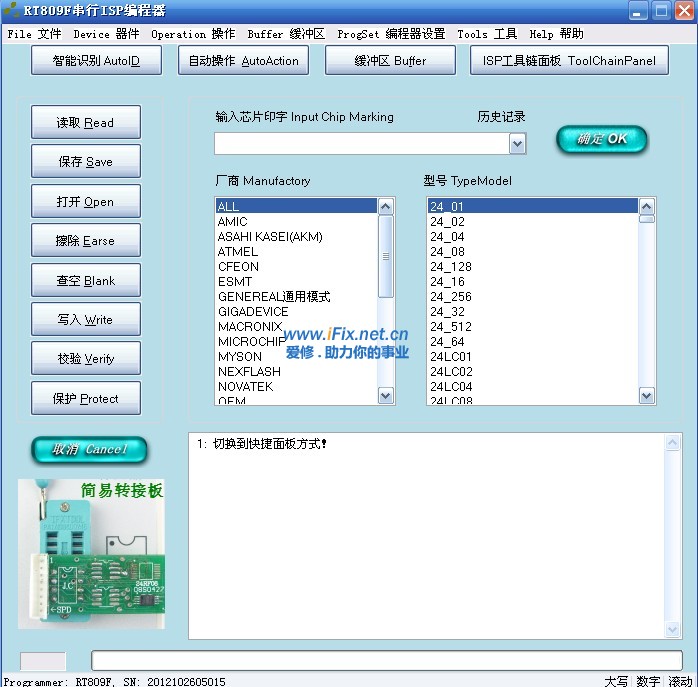
Task: Expand the chip marking history dropdown
Action: tap(517, 145)
